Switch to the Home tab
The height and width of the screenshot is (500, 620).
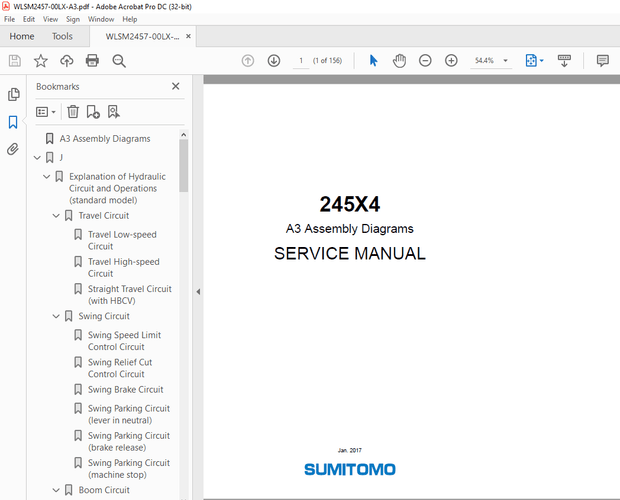(x=22, y=36)
